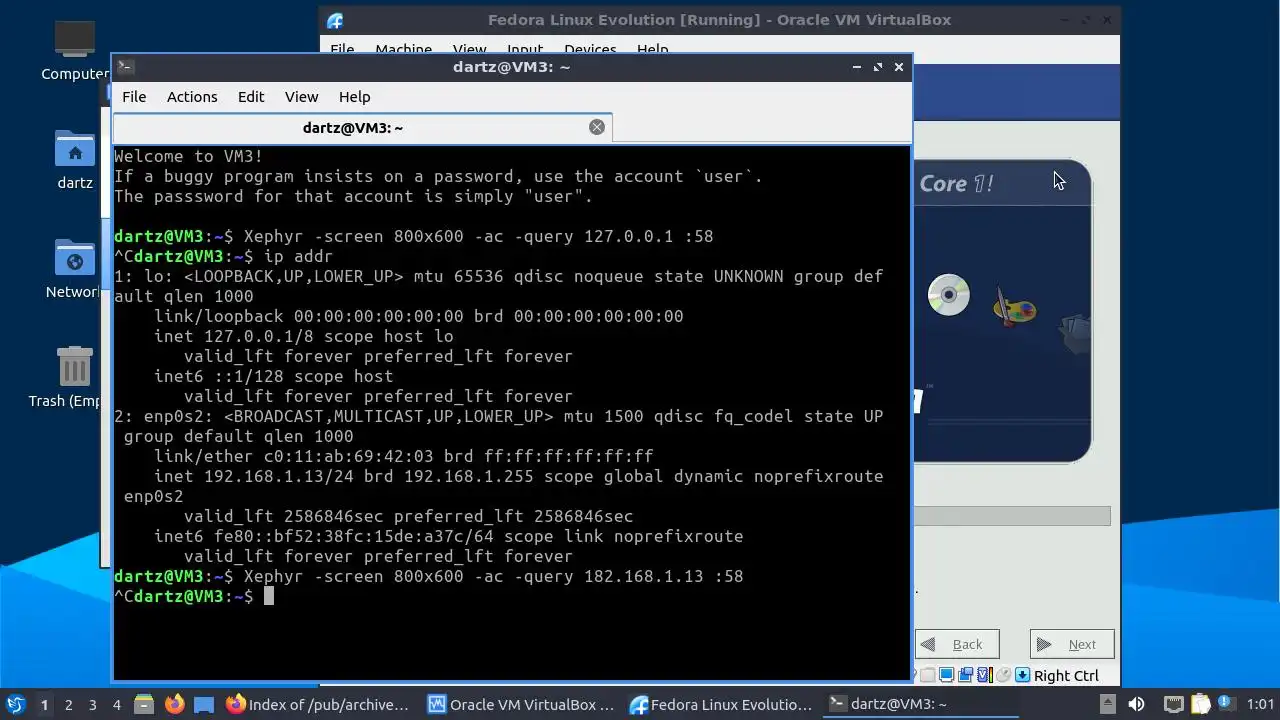This screenshot has height=720, width=1280.
Task: Click the inet6 fe80::bf52 link address line
Action: pos(449,536)
